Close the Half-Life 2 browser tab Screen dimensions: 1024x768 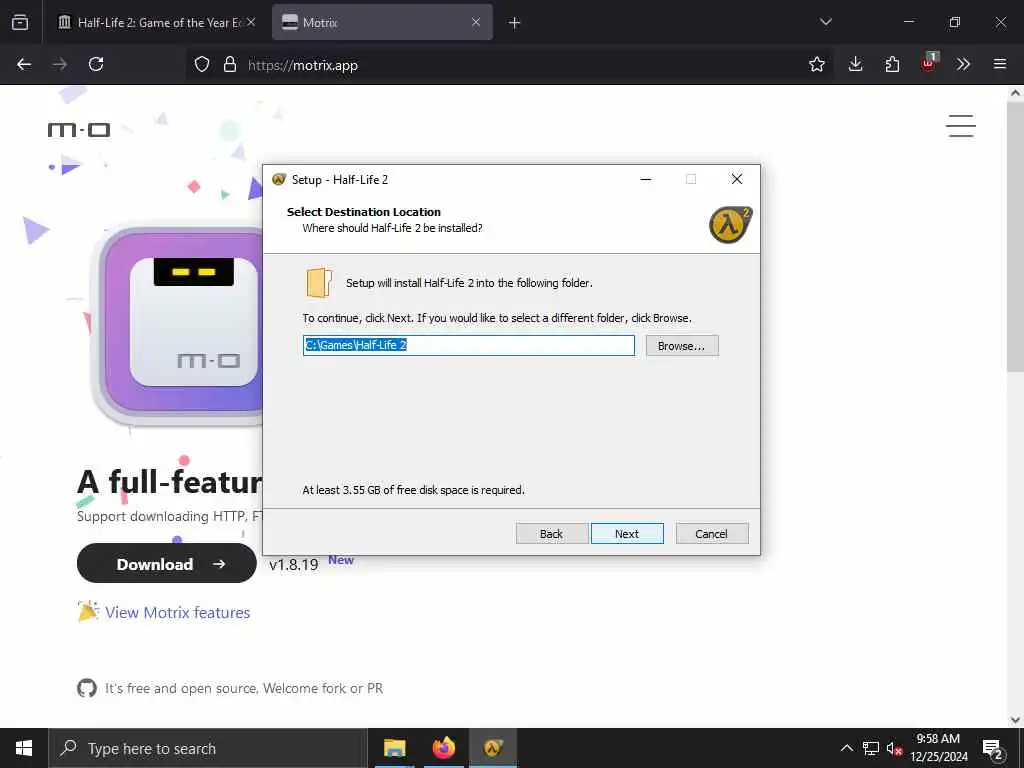(251, 22)
